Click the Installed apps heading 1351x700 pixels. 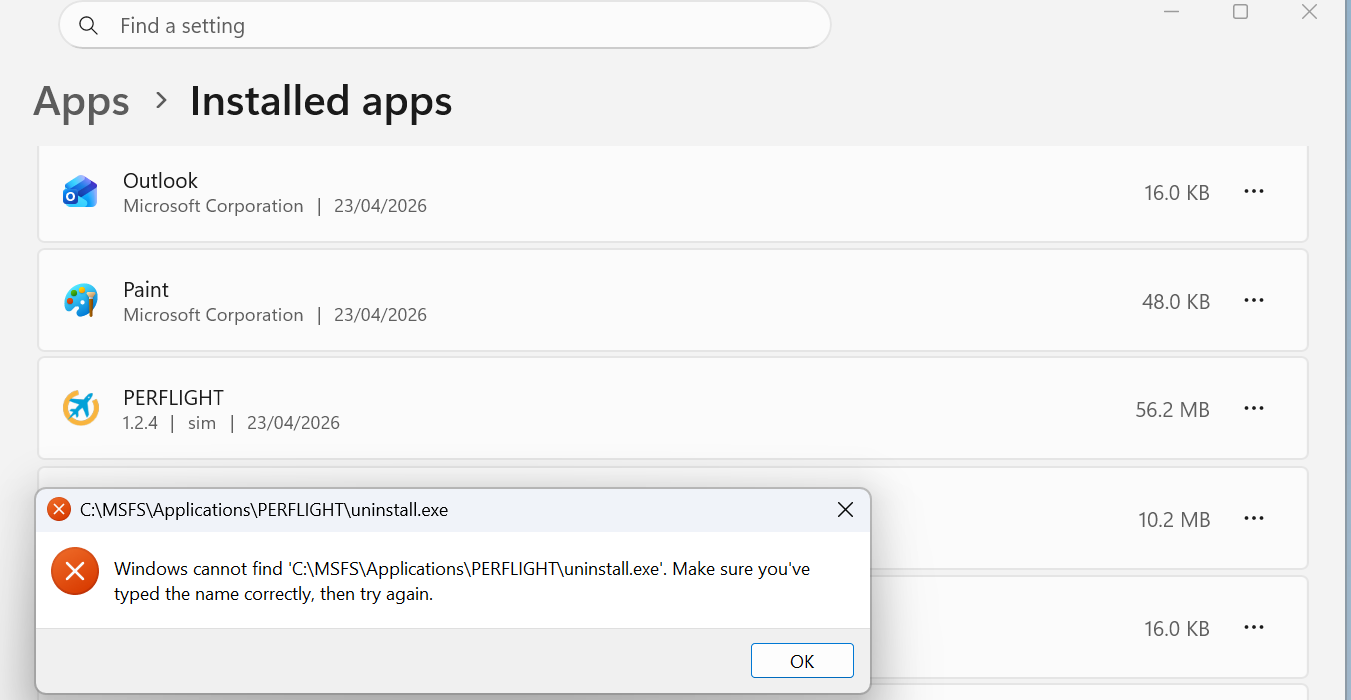[x=321, y=101]
